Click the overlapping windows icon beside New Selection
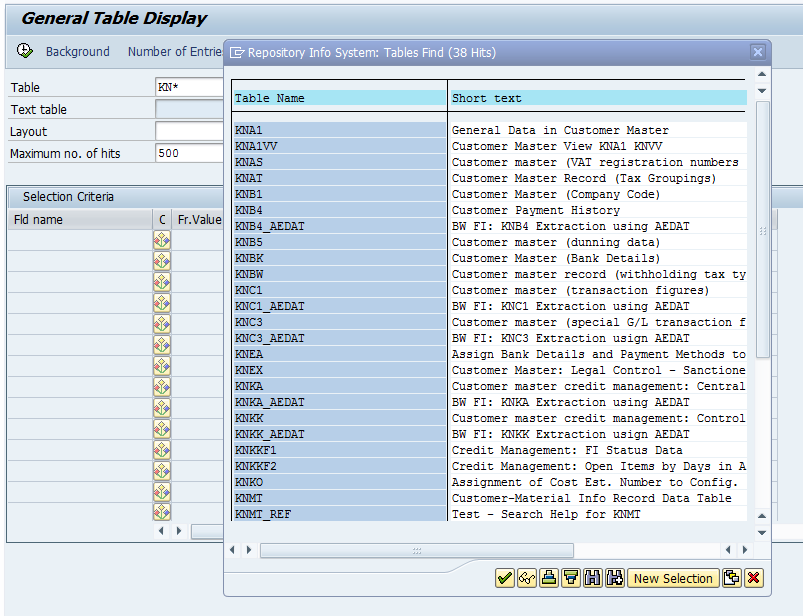Viewport: 803px width, 616px height. pos(732,578)
